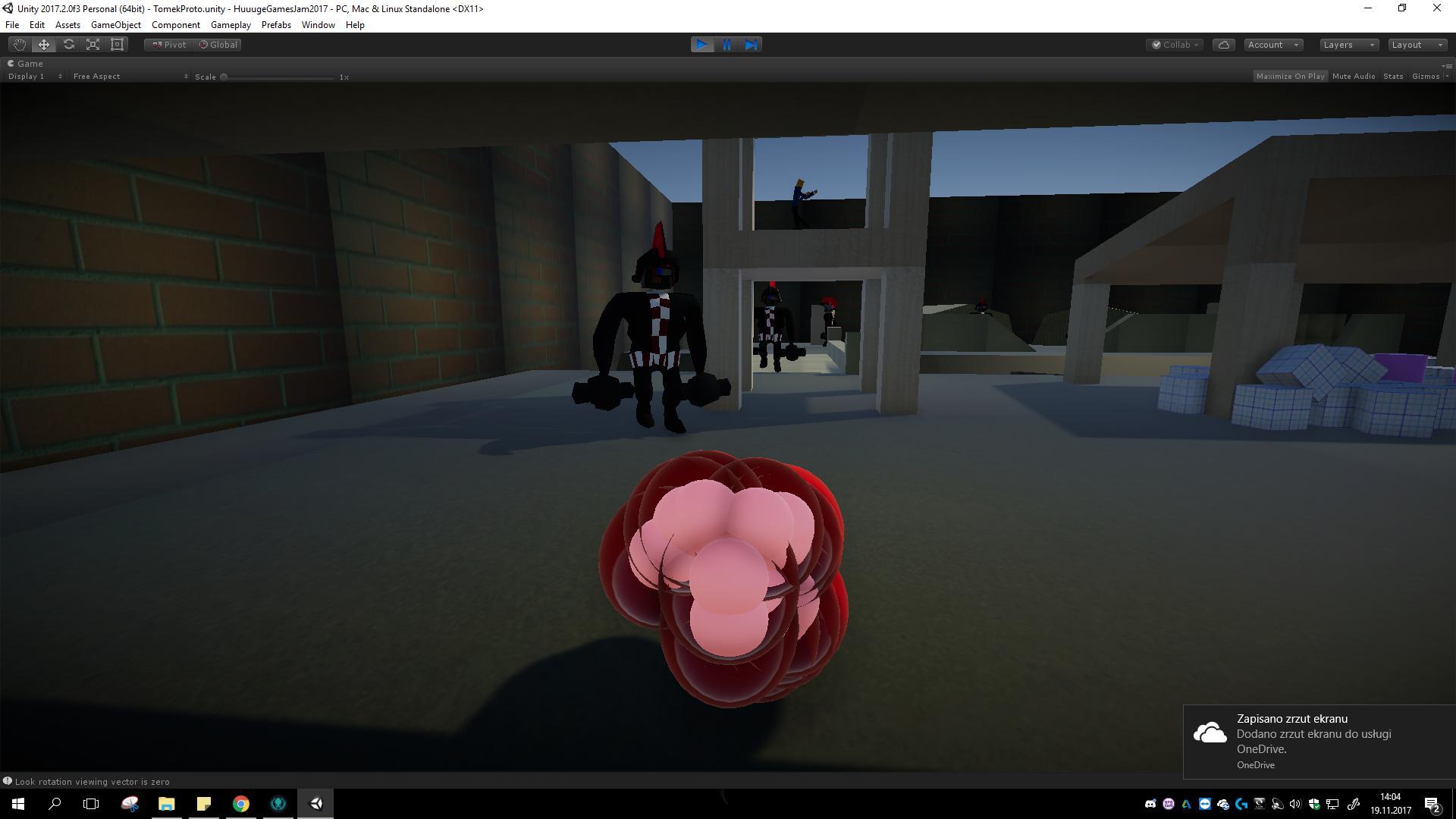
Task: Select the Rect Transform tool
Action: point(117,45)
